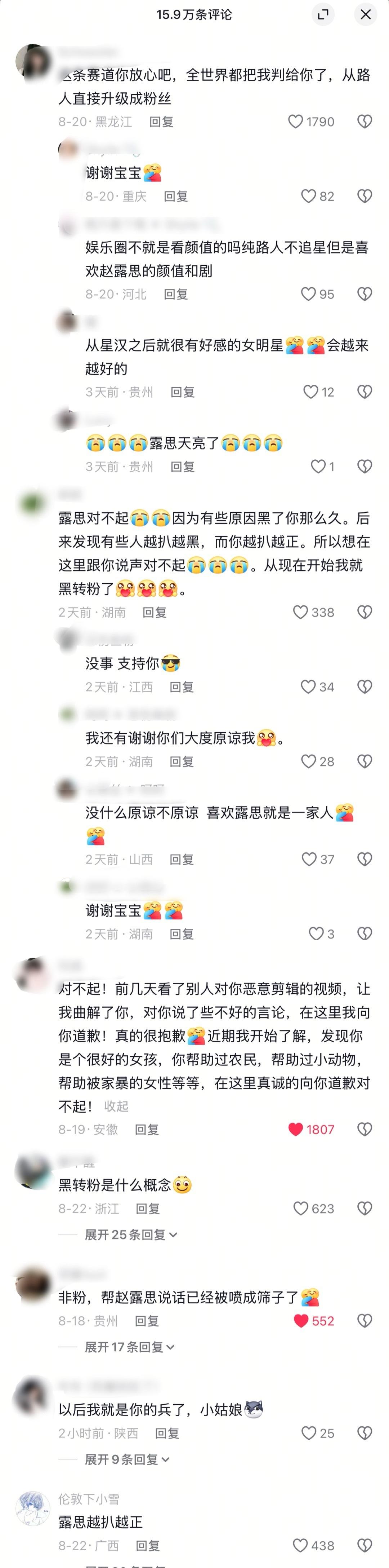Expand 展开17条回复 replies
Image resolution: width=389 pixels, height=1568 pixels.
coord(129,1347)
